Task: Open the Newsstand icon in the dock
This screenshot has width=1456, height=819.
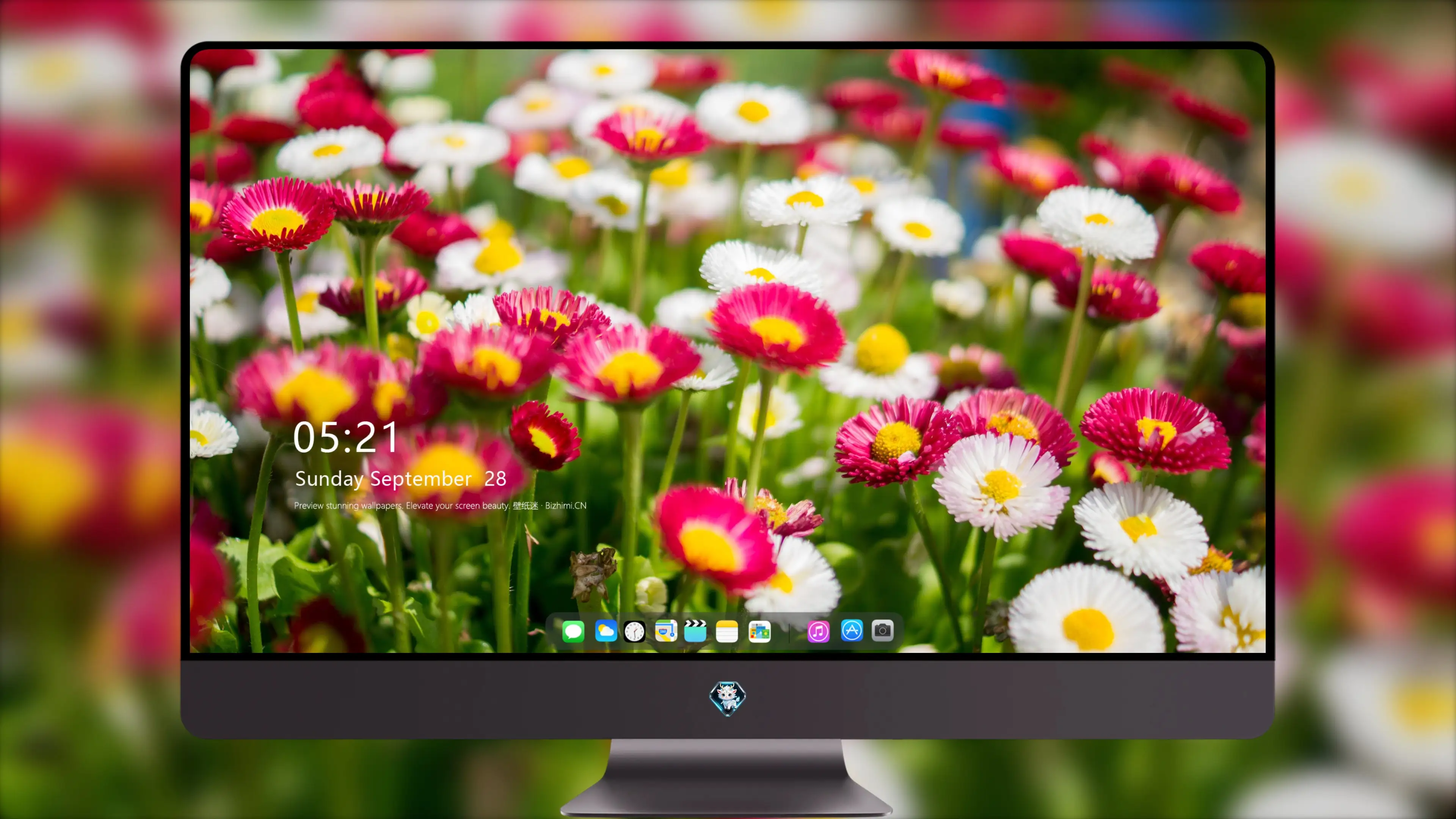Action: click(759, 631)
